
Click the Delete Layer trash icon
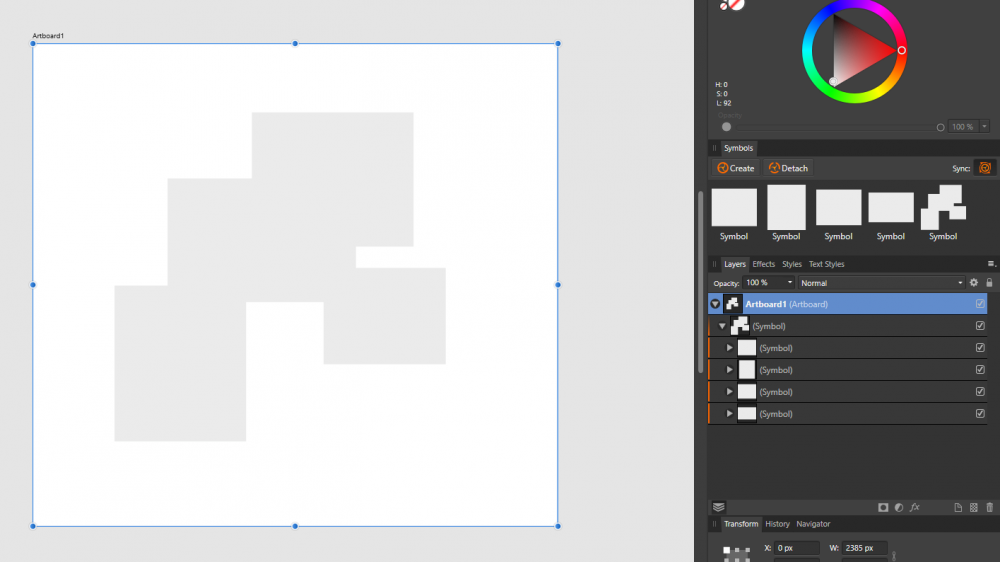(989, 508)
